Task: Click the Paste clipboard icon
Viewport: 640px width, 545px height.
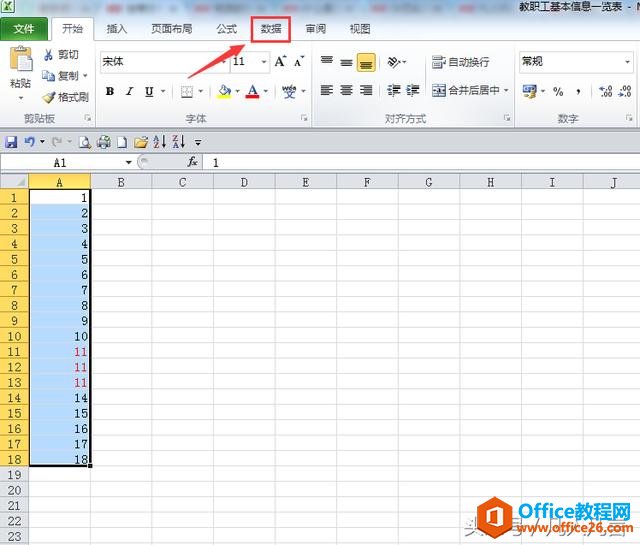Action: 21,59
